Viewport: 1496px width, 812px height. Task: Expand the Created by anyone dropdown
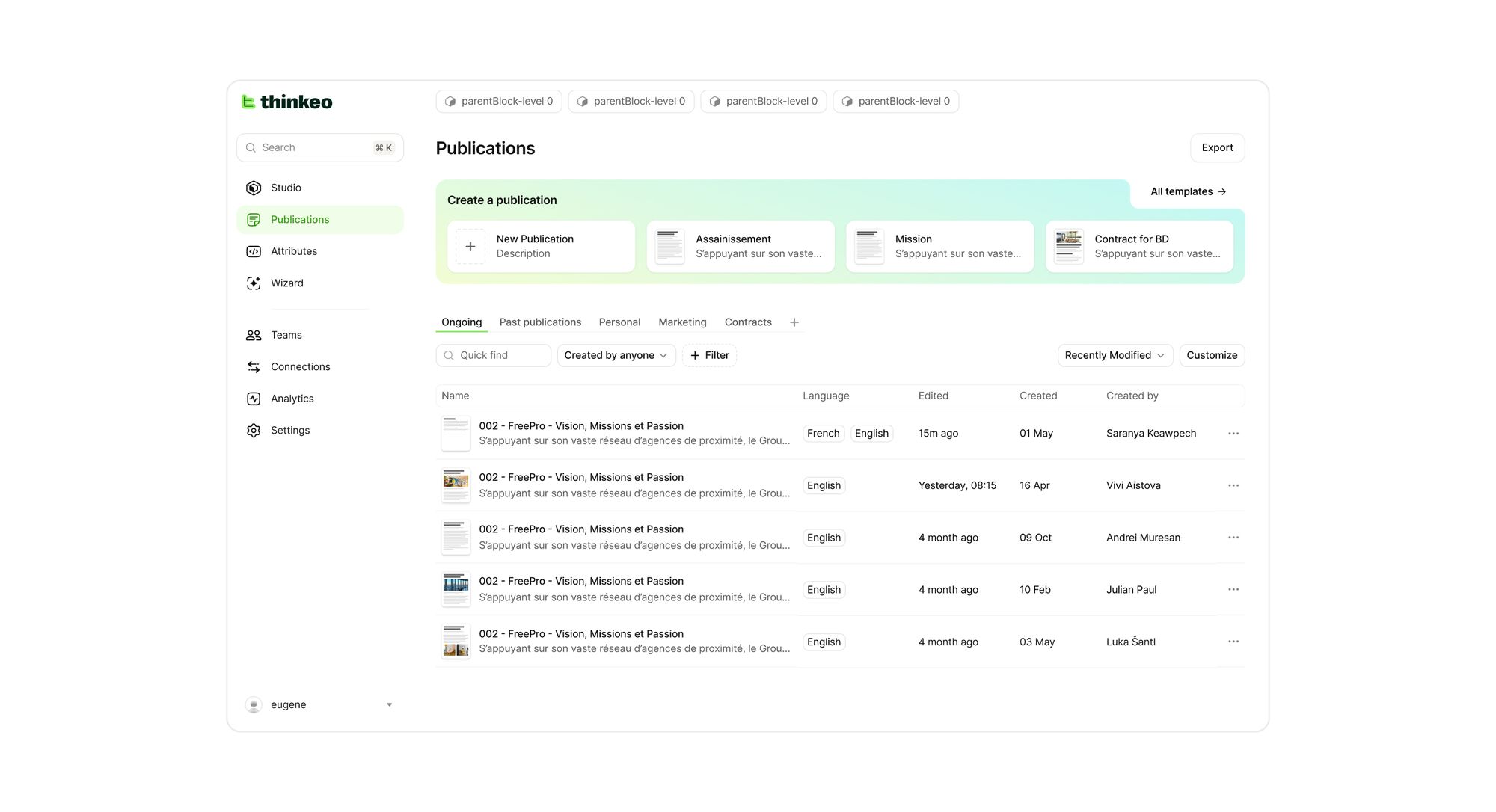click(616, 355)
